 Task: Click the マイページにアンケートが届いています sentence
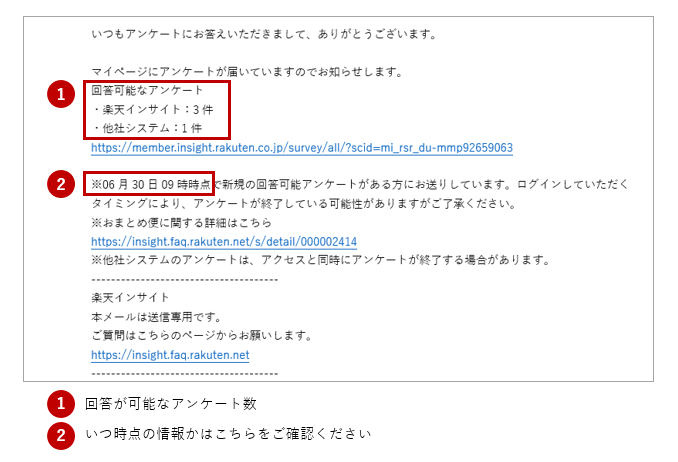(x=247, y=72)
